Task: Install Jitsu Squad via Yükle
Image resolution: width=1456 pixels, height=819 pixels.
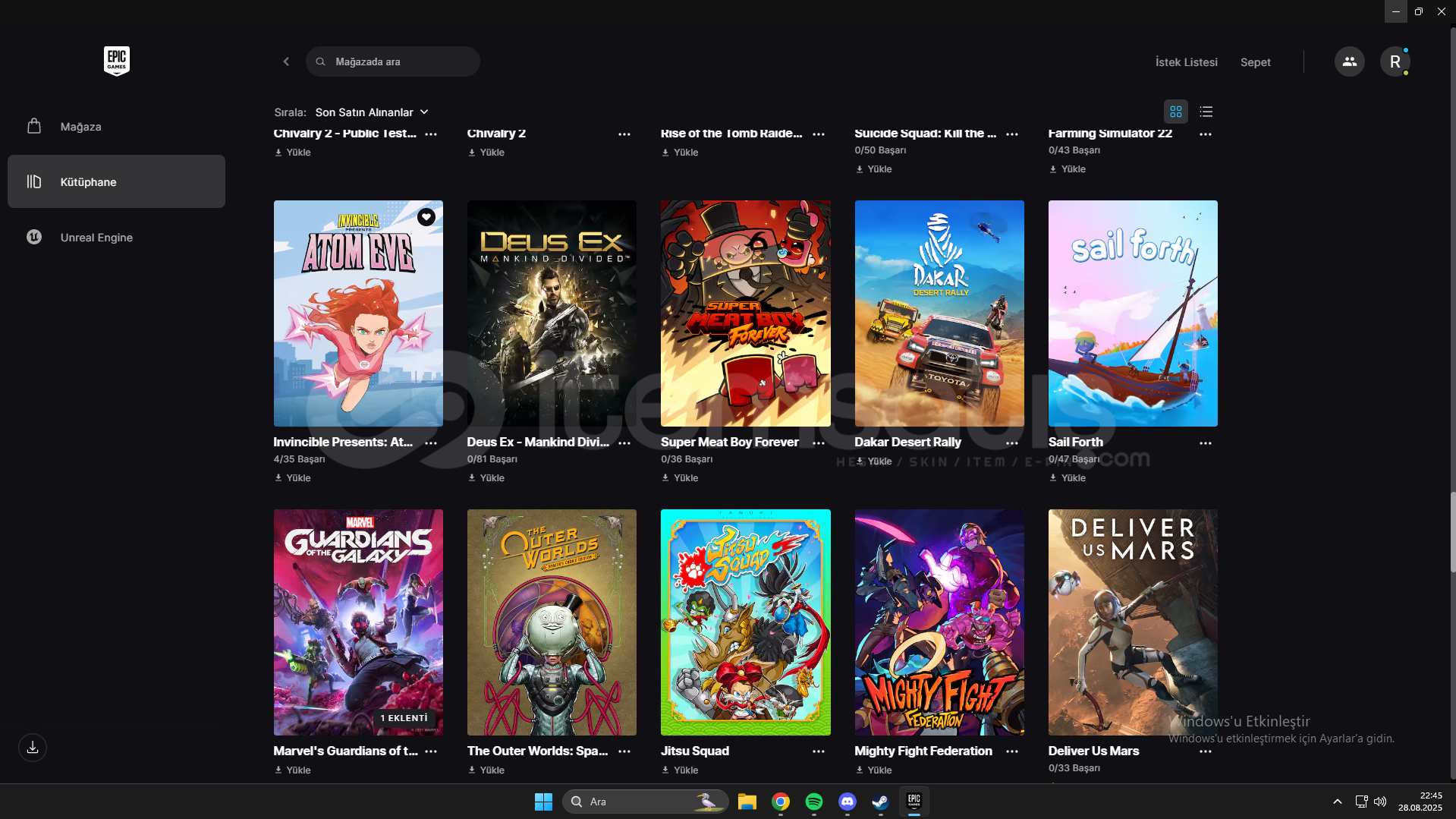Action: click(x=680, y=770)
